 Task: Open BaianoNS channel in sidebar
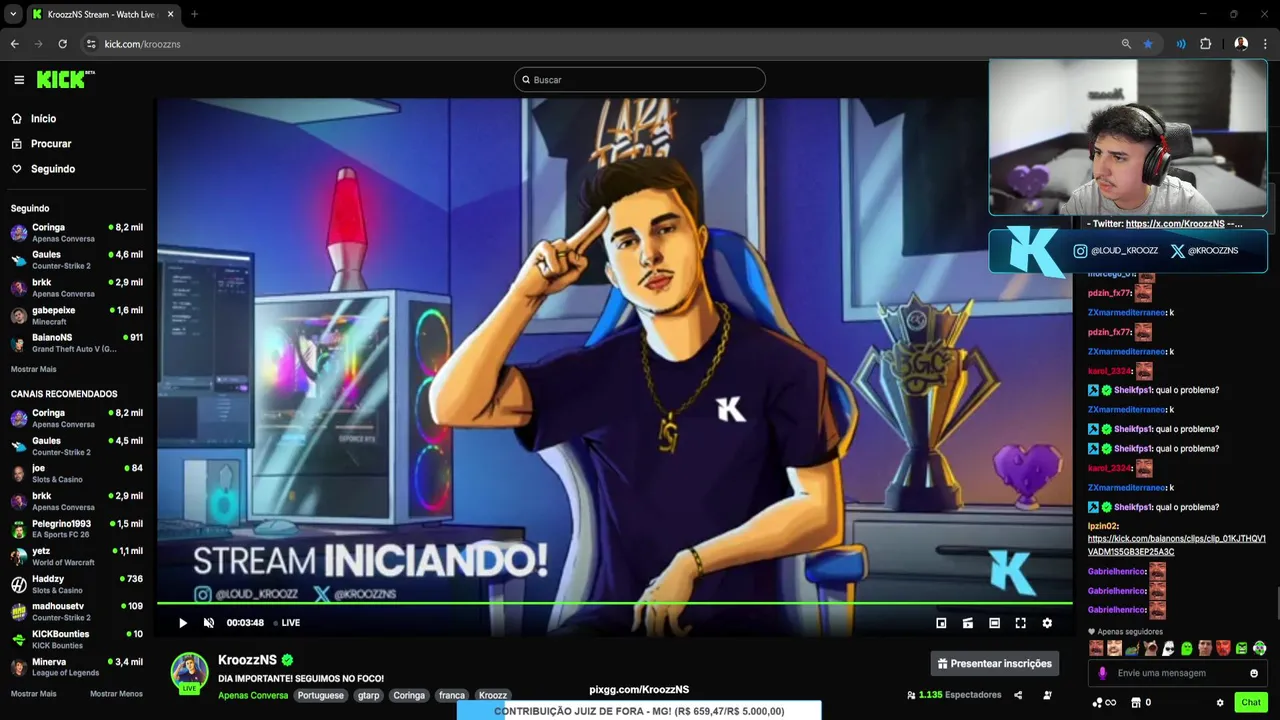click(76, 343)
